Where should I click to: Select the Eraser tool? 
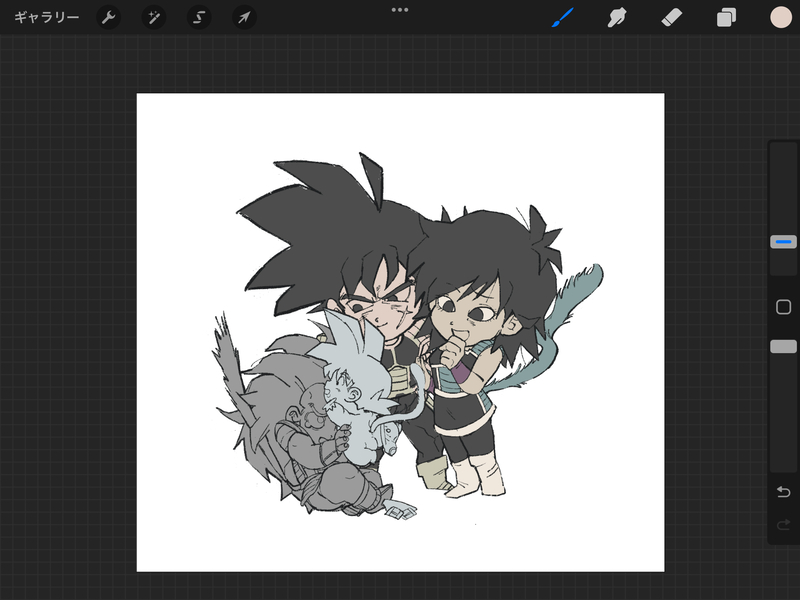click(671, 18)
